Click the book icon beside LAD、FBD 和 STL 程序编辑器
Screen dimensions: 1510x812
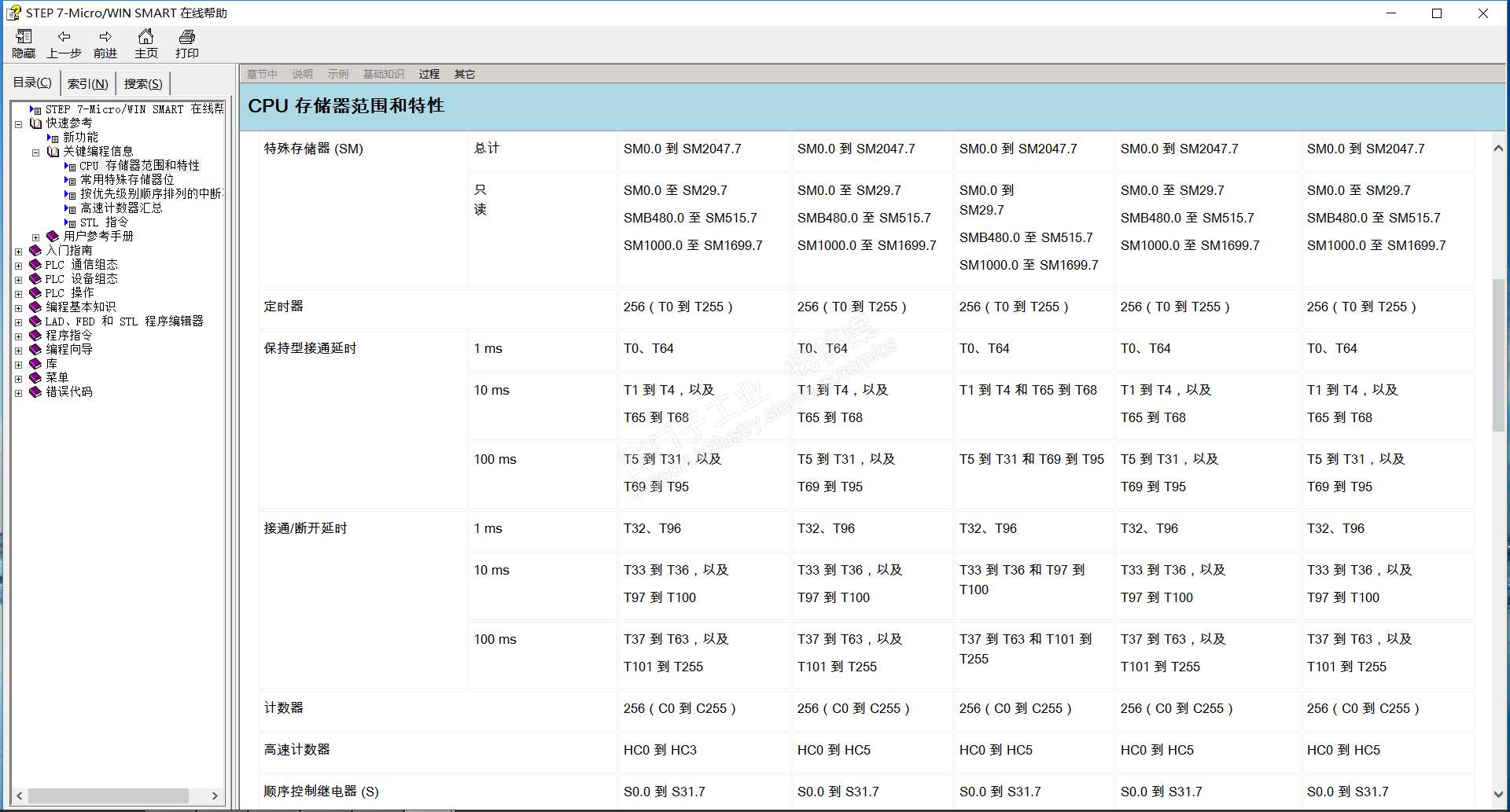pos(35,321)
